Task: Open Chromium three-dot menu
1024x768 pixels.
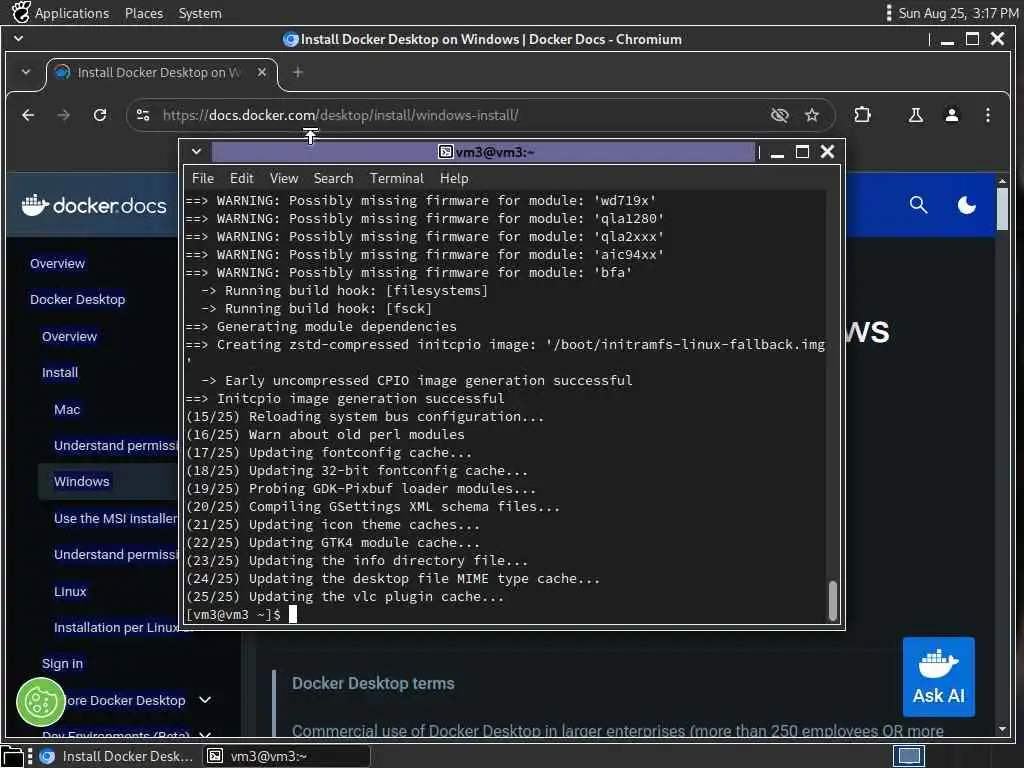Action: pyautogui.click(x=987, y=116)
